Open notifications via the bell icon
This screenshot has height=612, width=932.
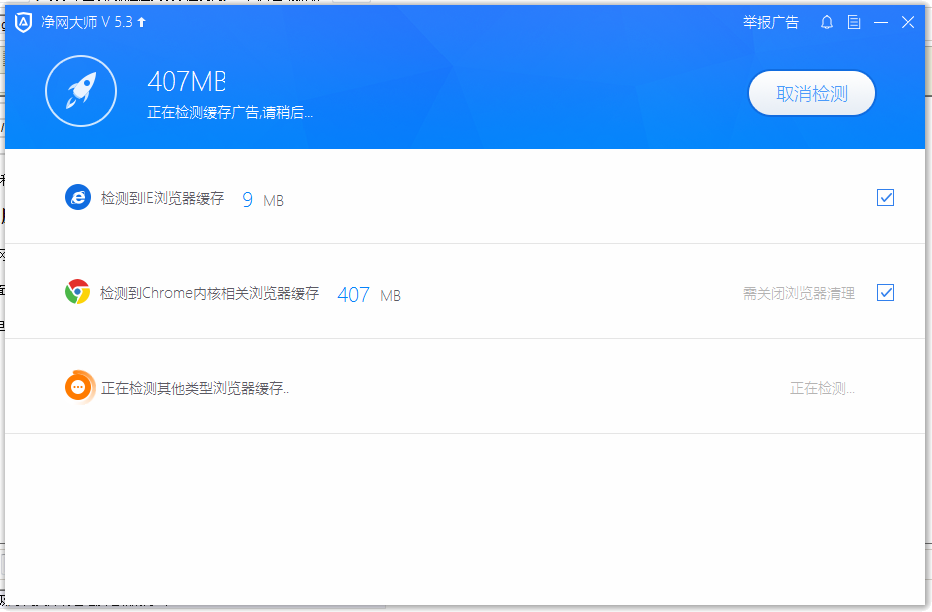pos(826,21)
